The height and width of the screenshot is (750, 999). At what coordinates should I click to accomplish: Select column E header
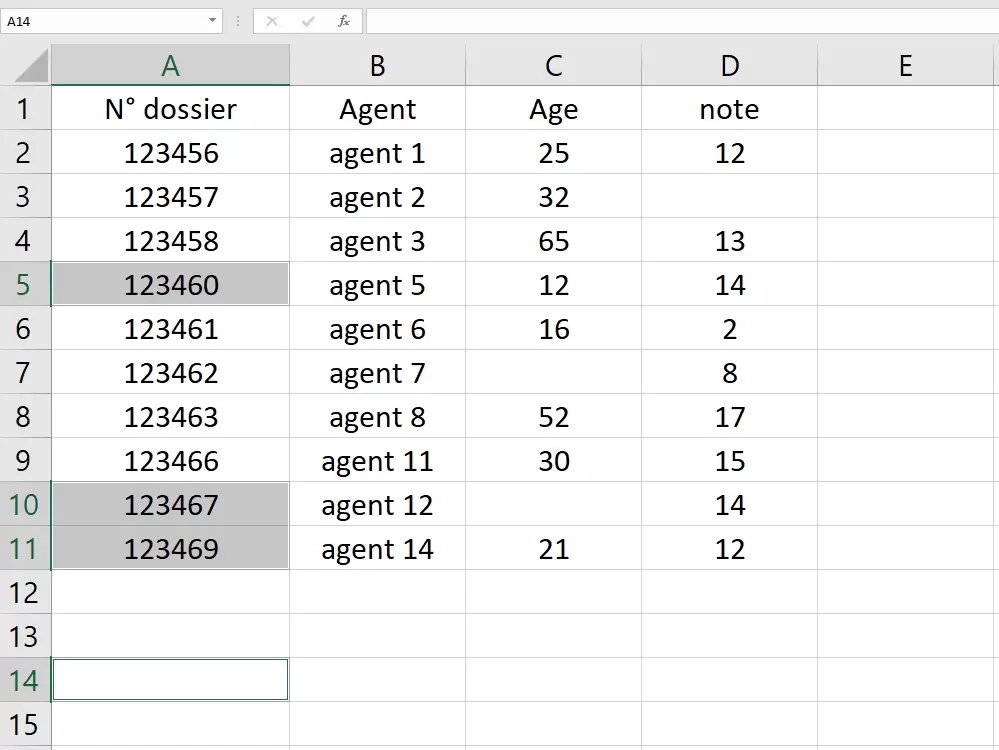(x=905, y=65)
